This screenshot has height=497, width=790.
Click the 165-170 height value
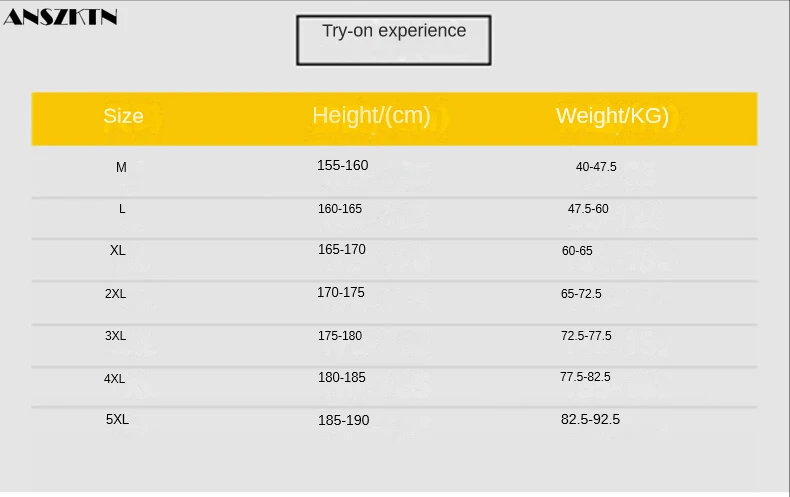pos(342,249)
